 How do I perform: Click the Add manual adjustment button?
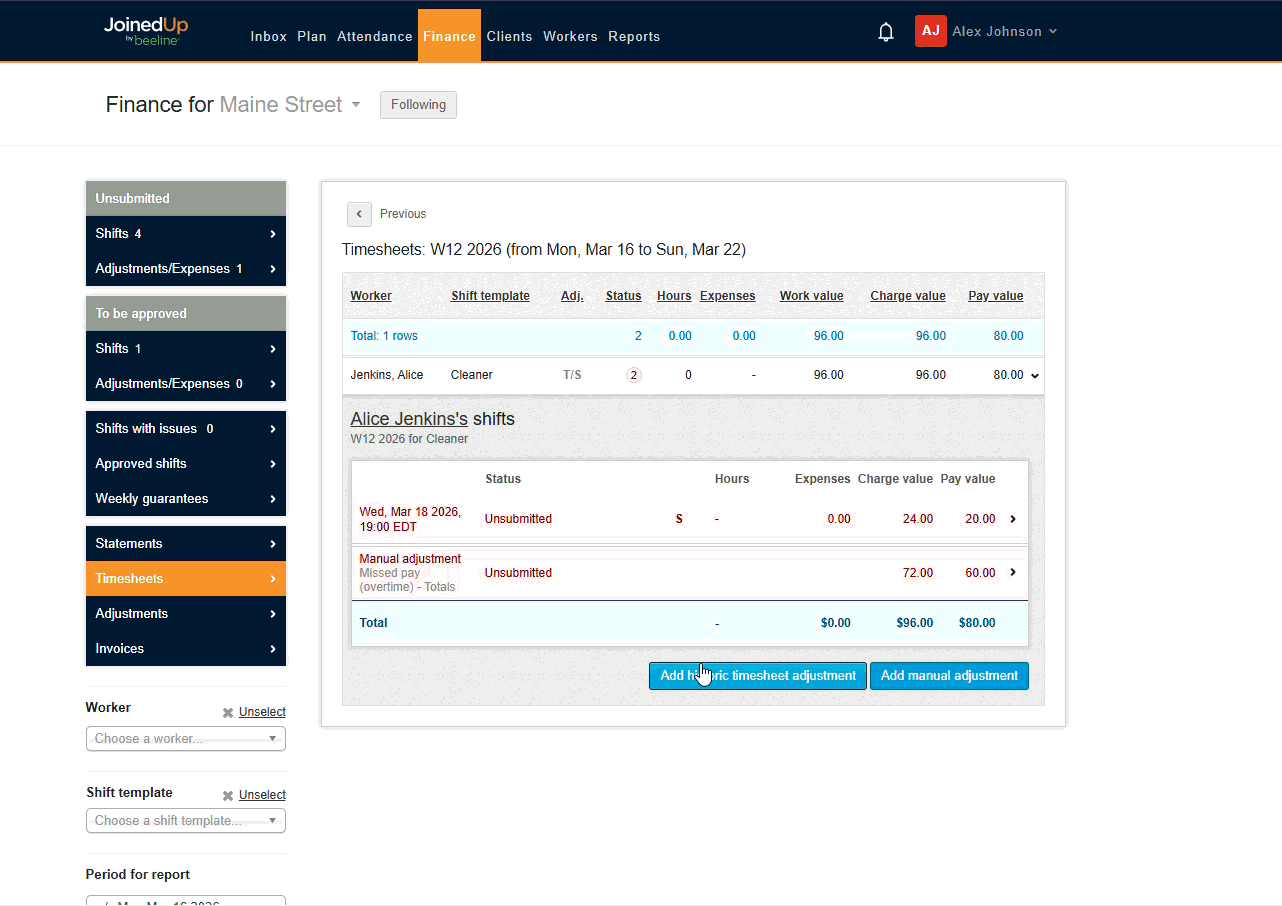pyautogui.click(x=949, y=676)
